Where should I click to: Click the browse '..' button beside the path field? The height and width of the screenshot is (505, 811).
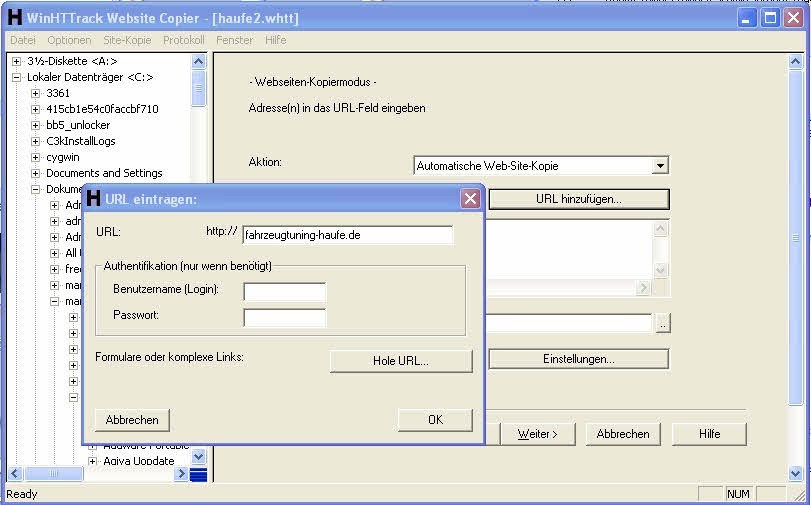pyautogui.click(x=663, y=323)
